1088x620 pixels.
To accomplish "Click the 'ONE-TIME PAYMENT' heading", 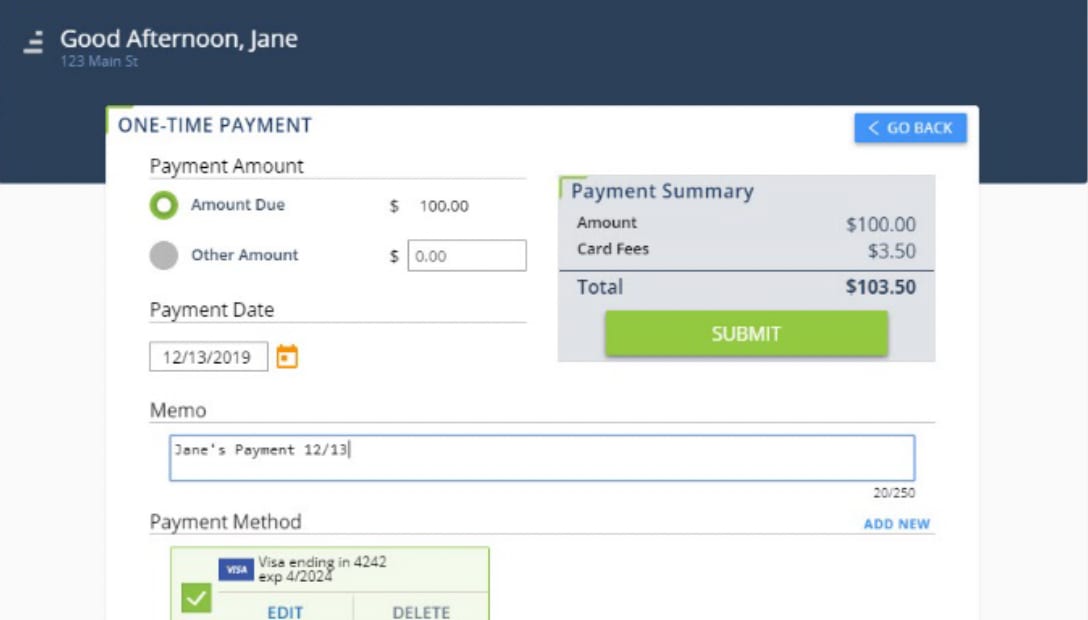I will tap(215, 126).
